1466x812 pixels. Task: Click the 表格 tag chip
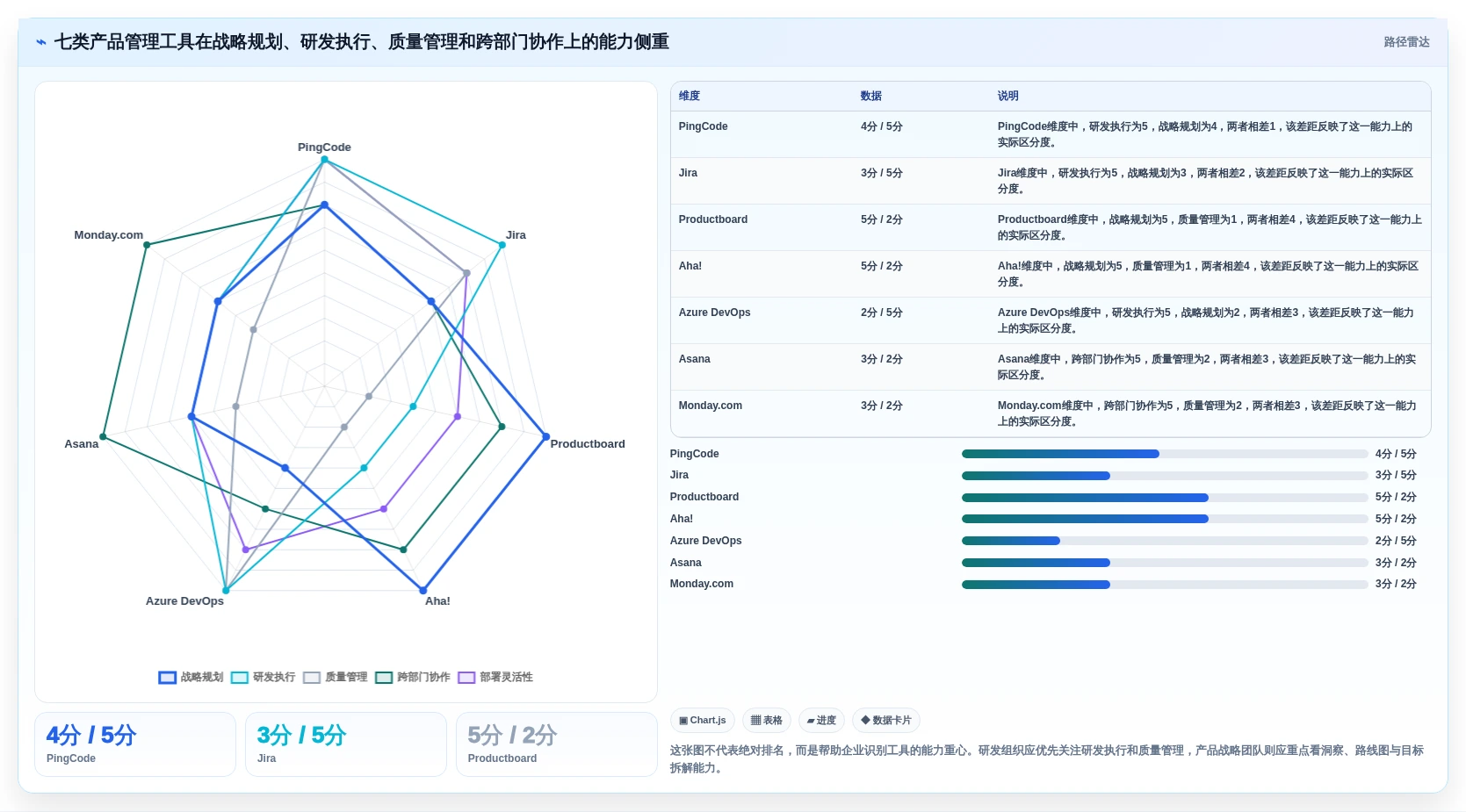pyautogui.click(x=767, y=720)
